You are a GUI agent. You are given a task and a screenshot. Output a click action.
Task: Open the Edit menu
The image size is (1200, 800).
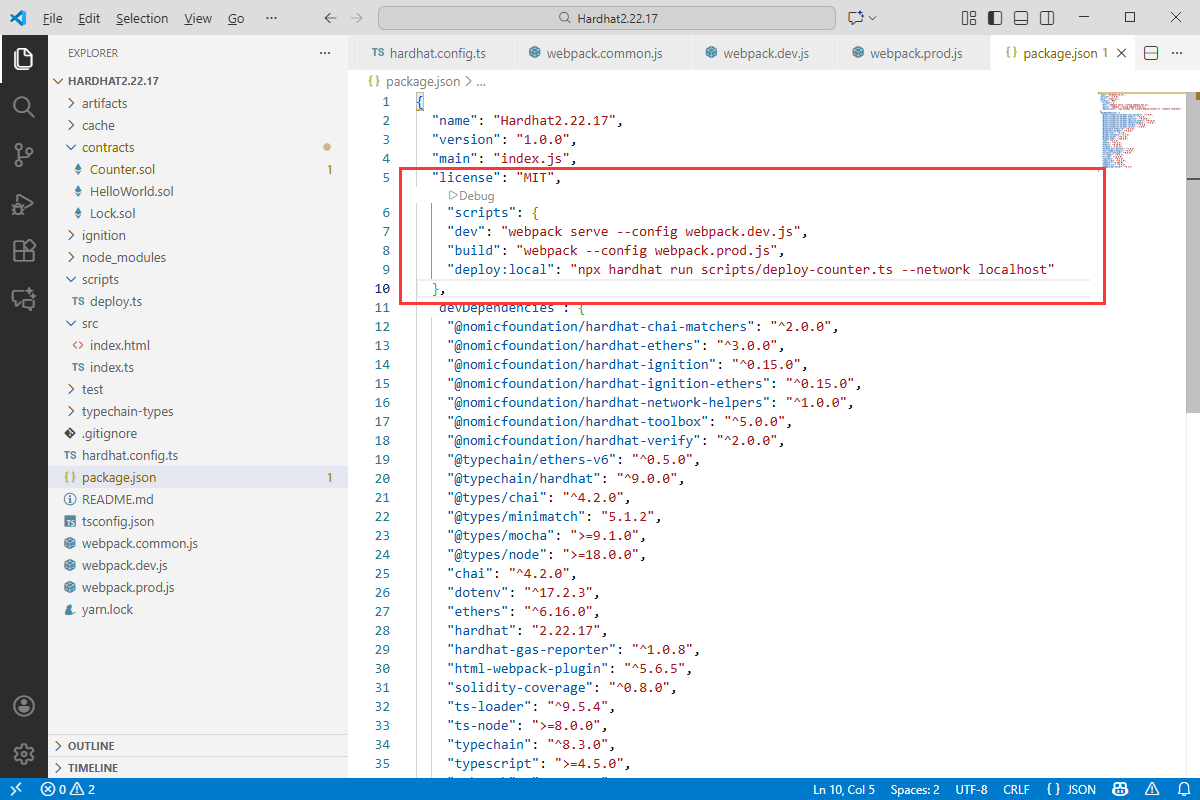(89, 18)
